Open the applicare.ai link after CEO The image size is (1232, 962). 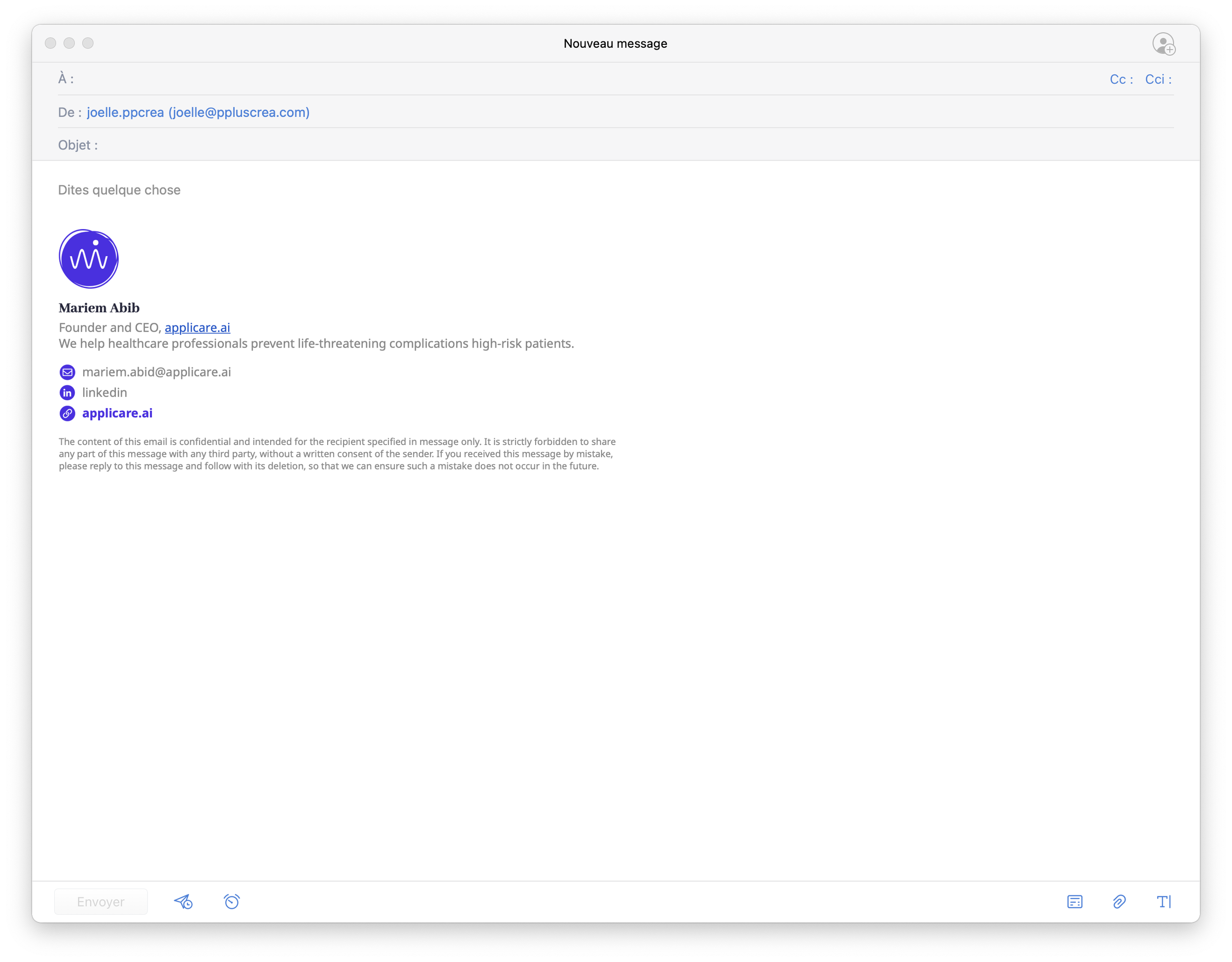pos(197,327)
